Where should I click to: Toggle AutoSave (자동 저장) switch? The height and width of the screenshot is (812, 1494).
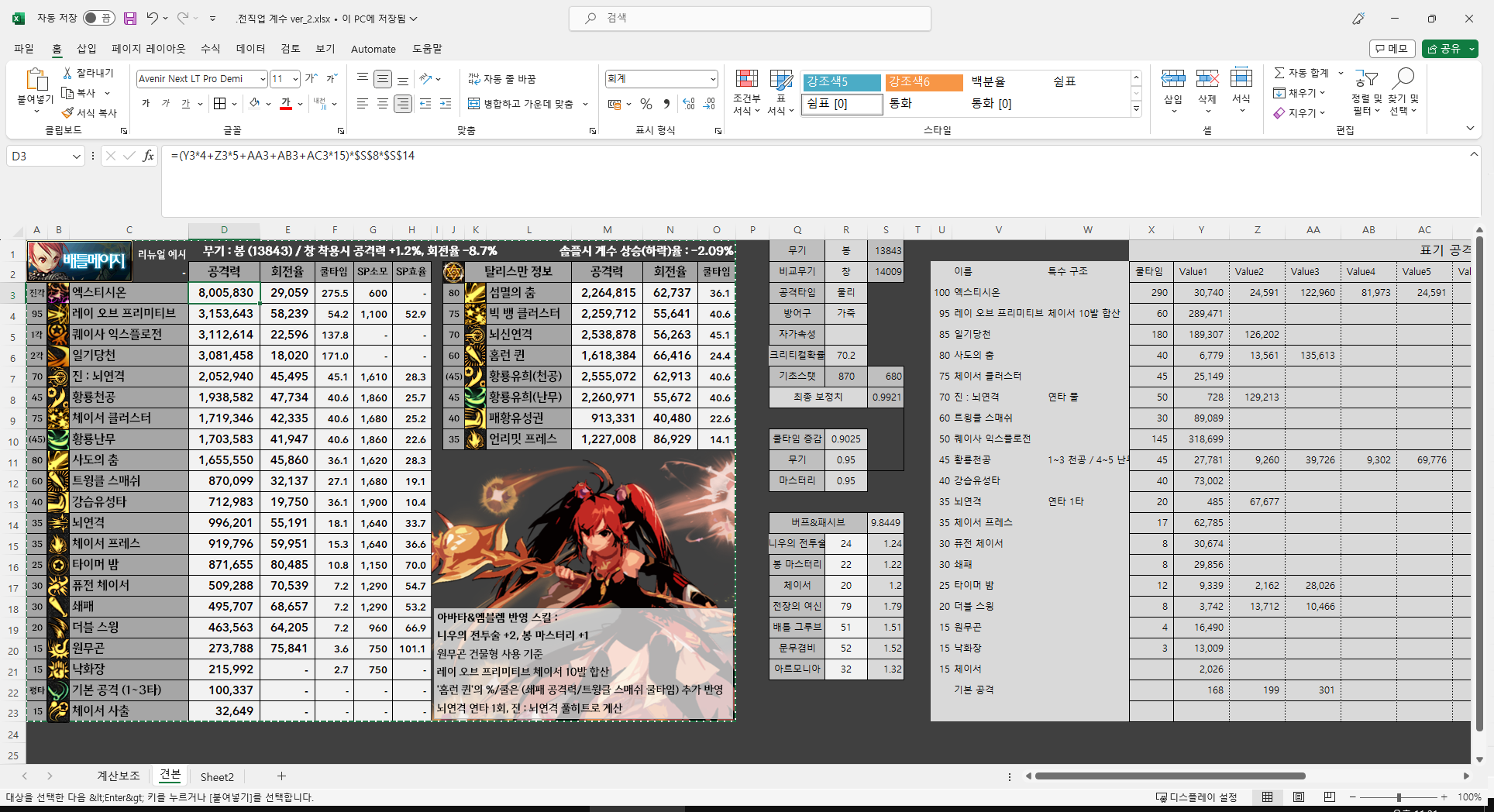(x=98, y=18)
